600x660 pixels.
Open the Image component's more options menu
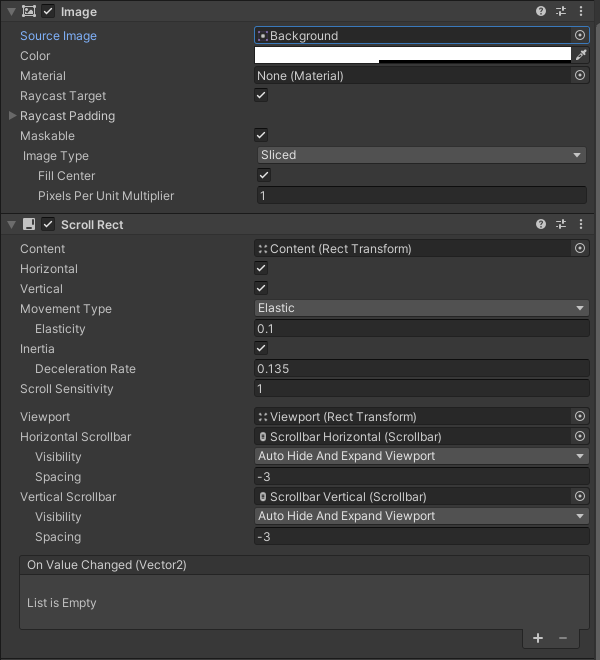tap(581, 11)
